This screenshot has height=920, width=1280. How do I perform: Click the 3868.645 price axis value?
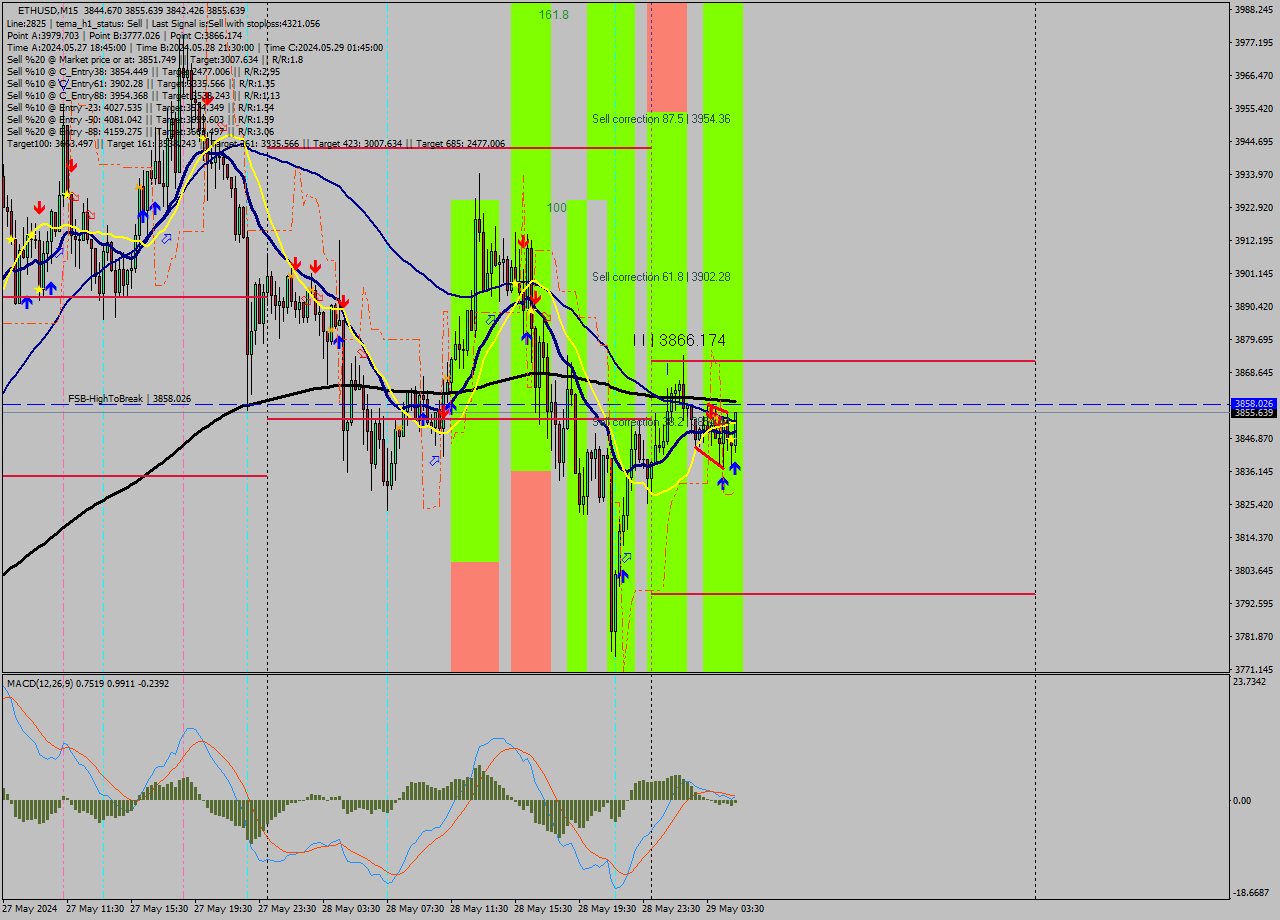click(x=1253, y=372)
